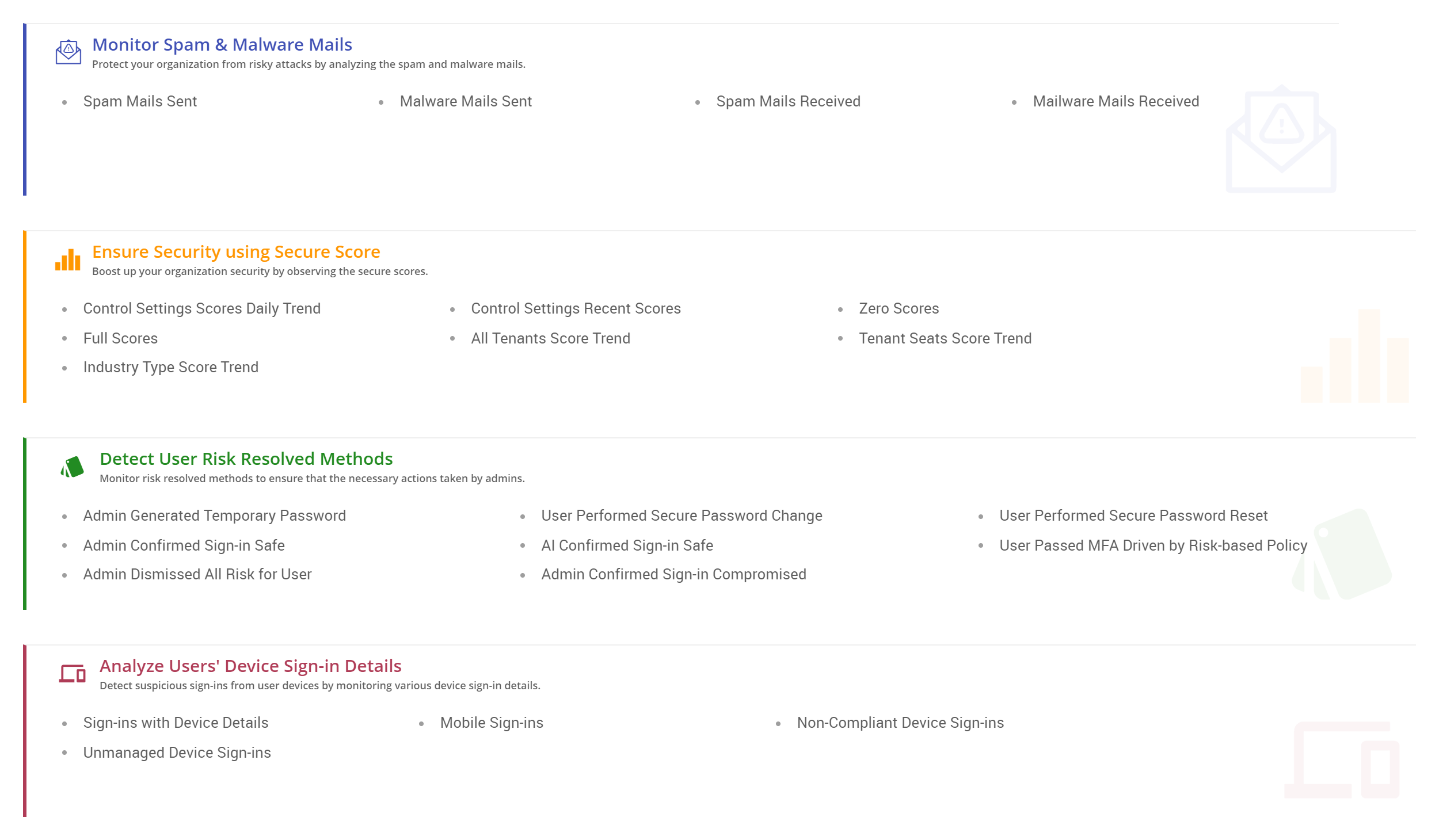The image size is (1439, 840).
Task: Open the Ensure Security using Secure Score heading
Action: point(236,252)
